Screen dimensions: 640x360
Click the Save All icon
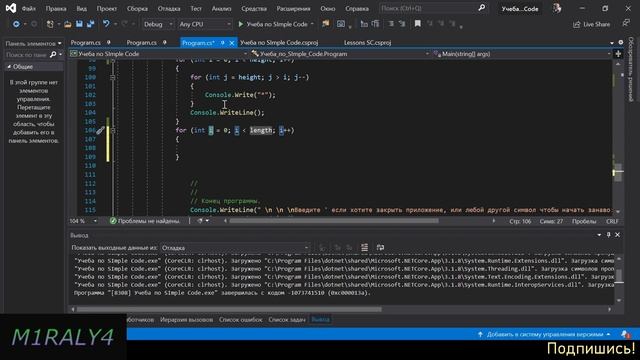(90, 24)
